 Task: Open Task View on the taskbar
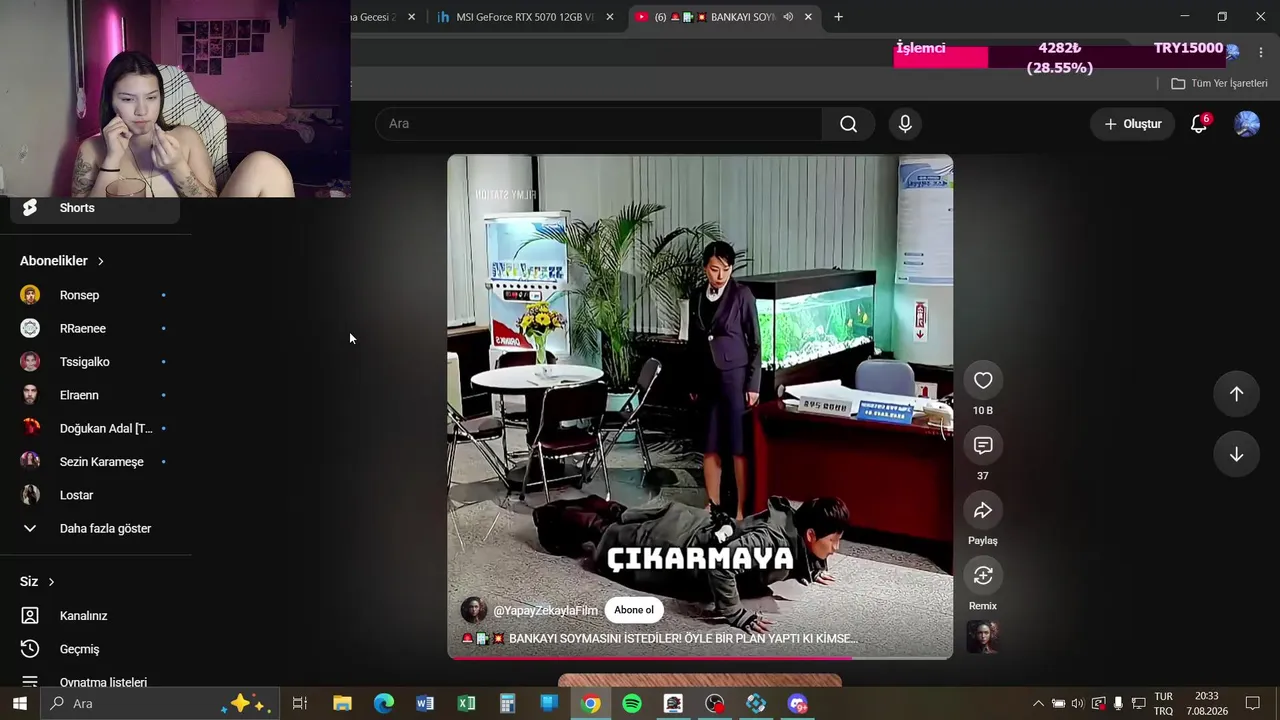tap(299, 704)
